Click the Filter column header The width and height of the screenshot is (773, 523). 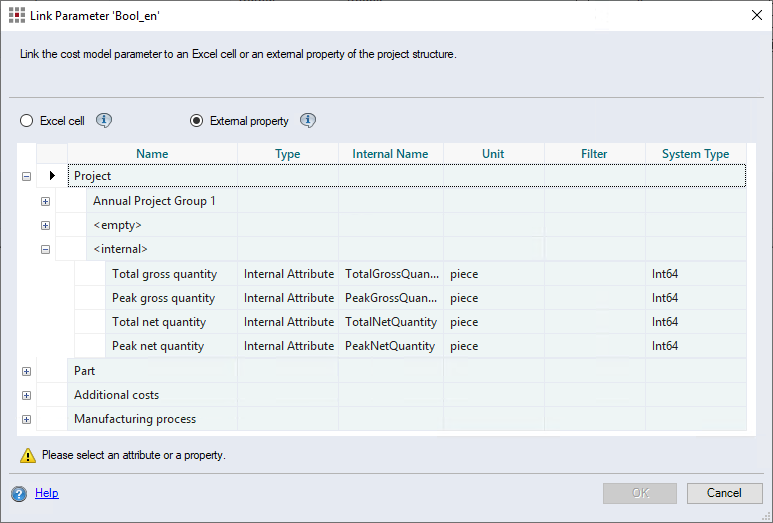(594, 154)
